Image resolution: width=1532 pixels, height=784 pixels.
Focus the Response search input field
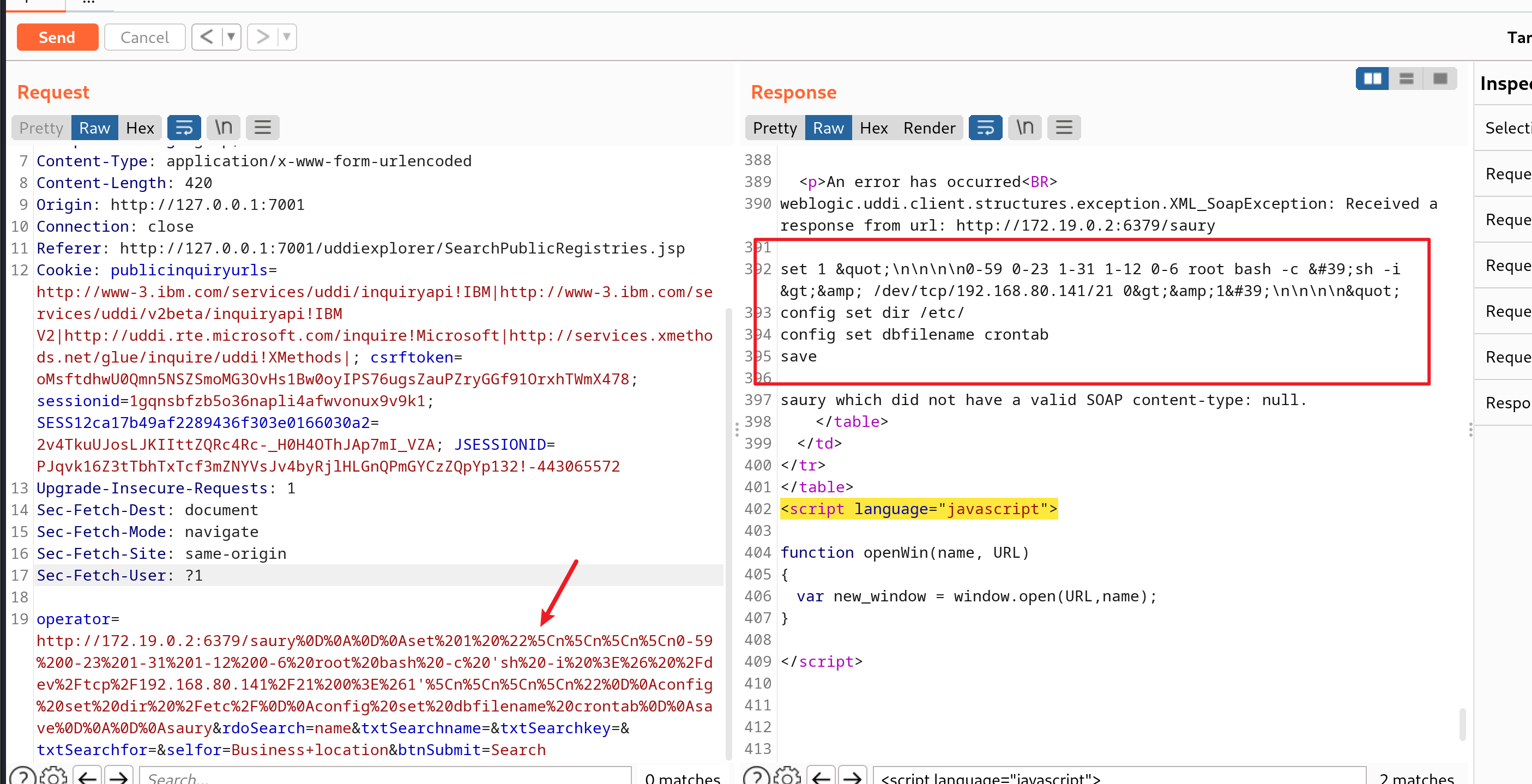coord(1119,776)
